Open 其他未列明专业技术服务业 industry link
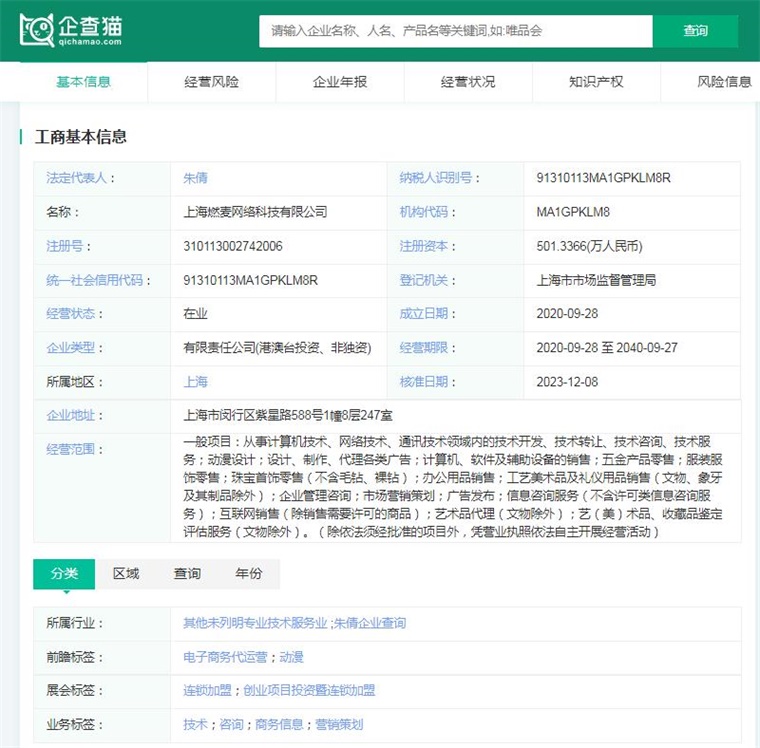The height and width of the screenshot is (748, 760). [255, 623]
